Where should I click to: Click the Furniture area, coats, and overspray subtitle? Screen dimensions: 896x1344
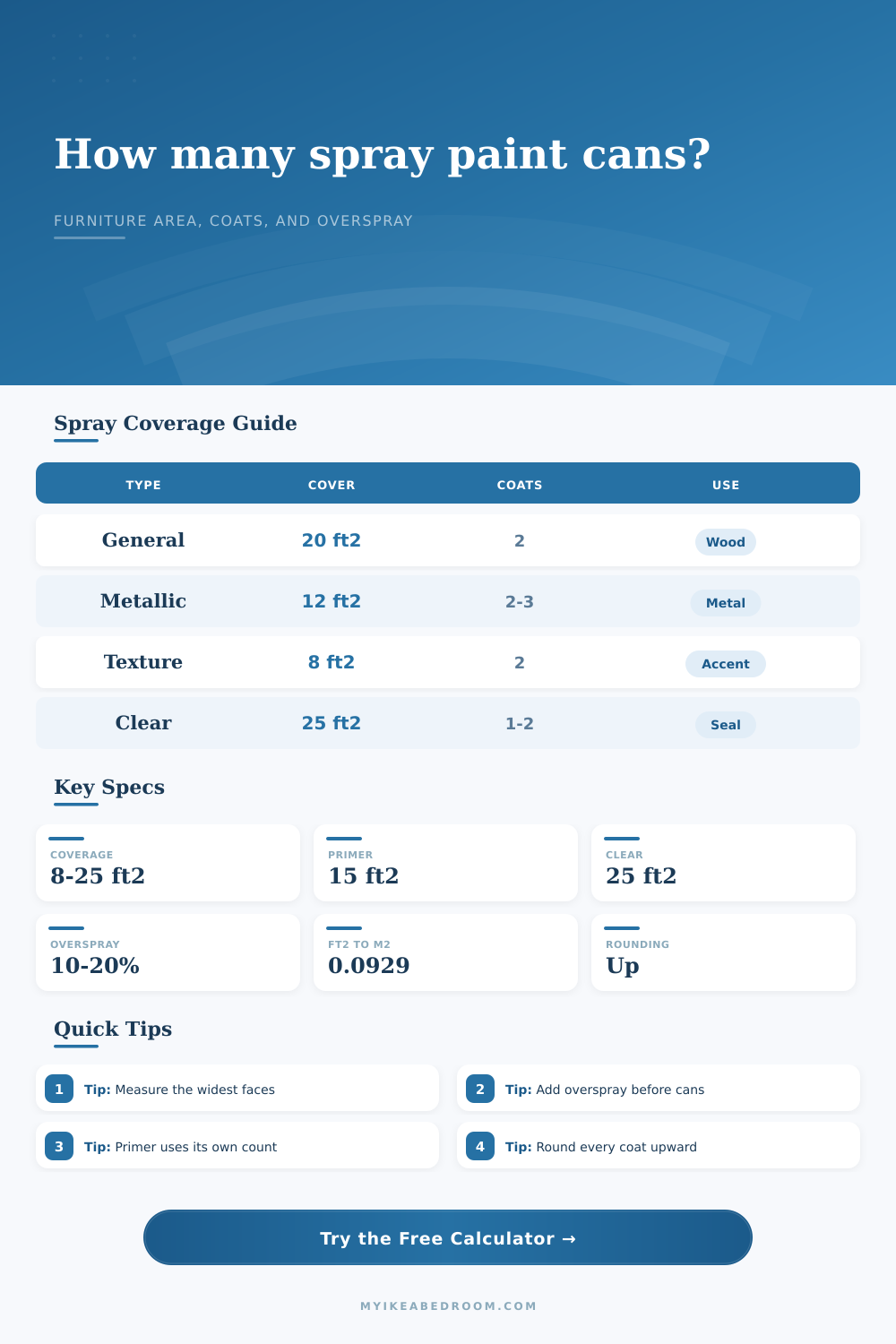[x=234, y=220]
